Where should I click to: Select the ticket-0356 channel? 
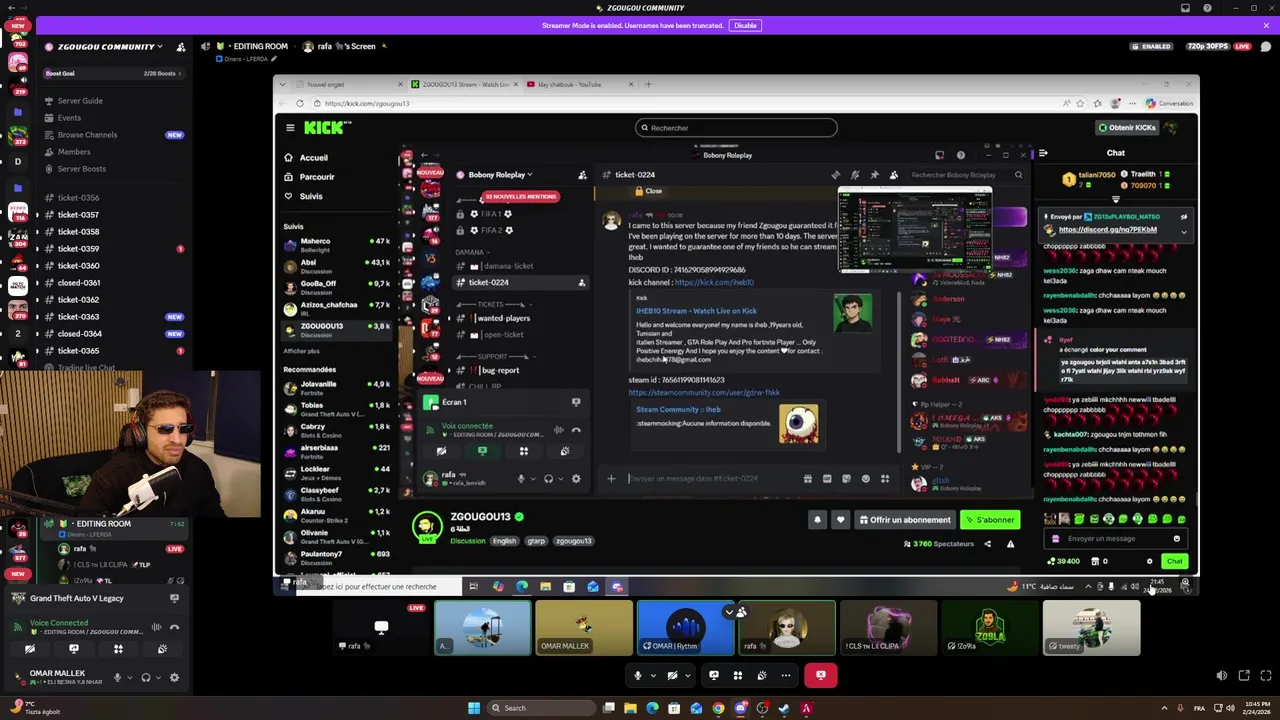pos(78,198)
